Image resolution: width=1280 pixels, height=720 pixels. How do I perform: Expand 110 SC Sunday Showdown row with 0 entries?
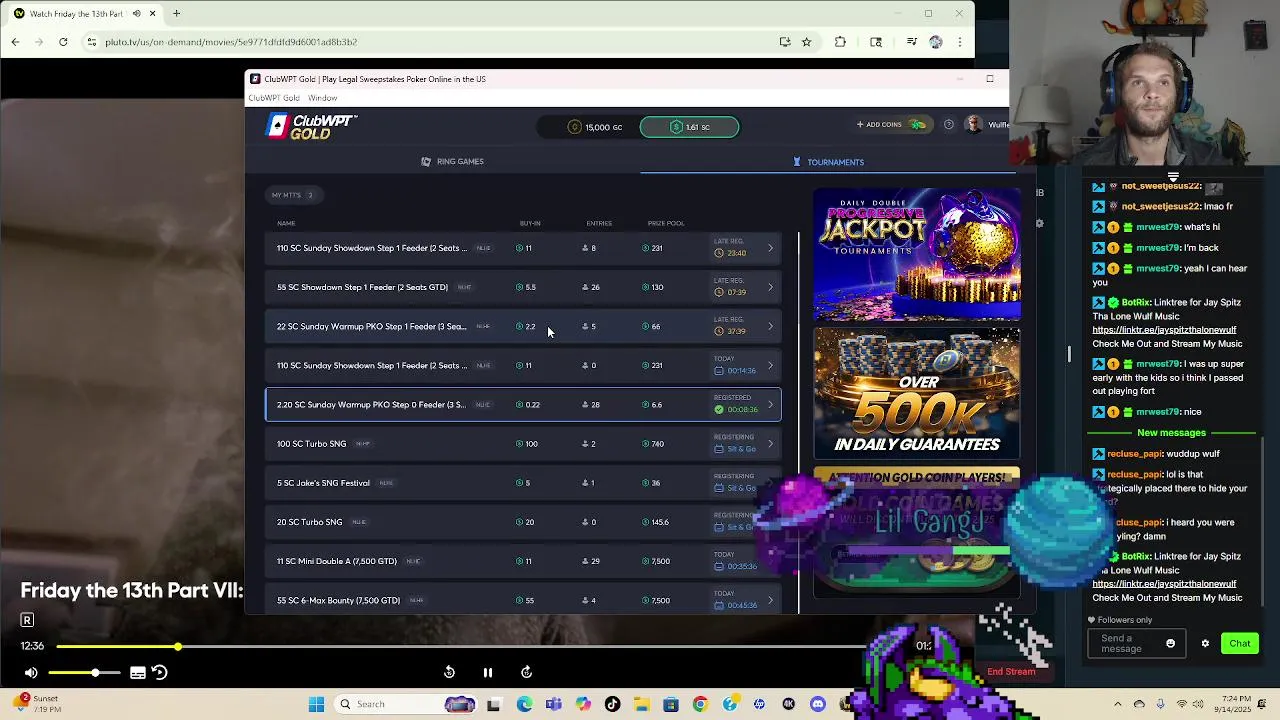click(x=770, y=365)
